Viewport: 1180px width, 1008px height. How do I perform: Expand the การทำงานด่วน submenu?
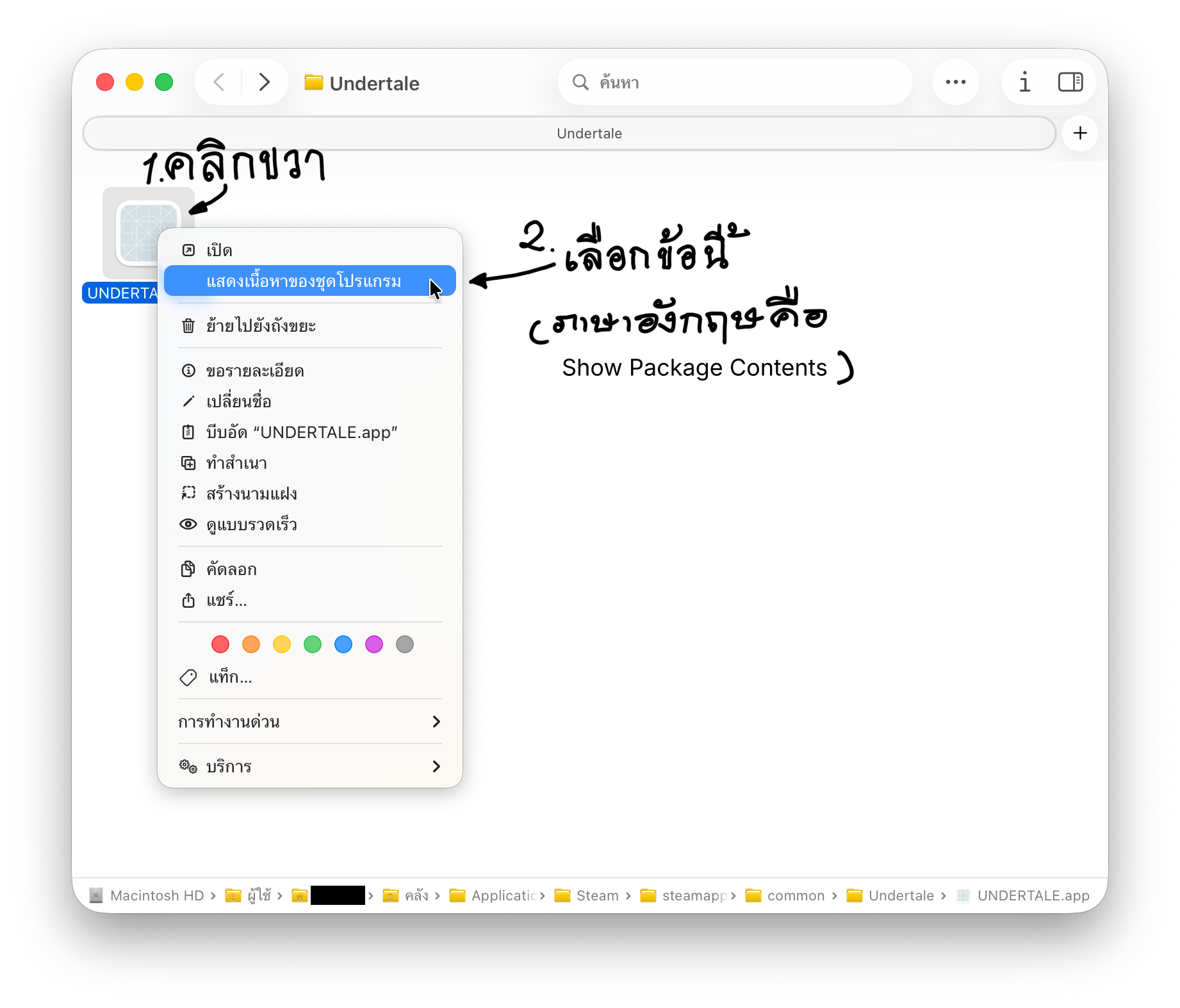tap(310, 722)
